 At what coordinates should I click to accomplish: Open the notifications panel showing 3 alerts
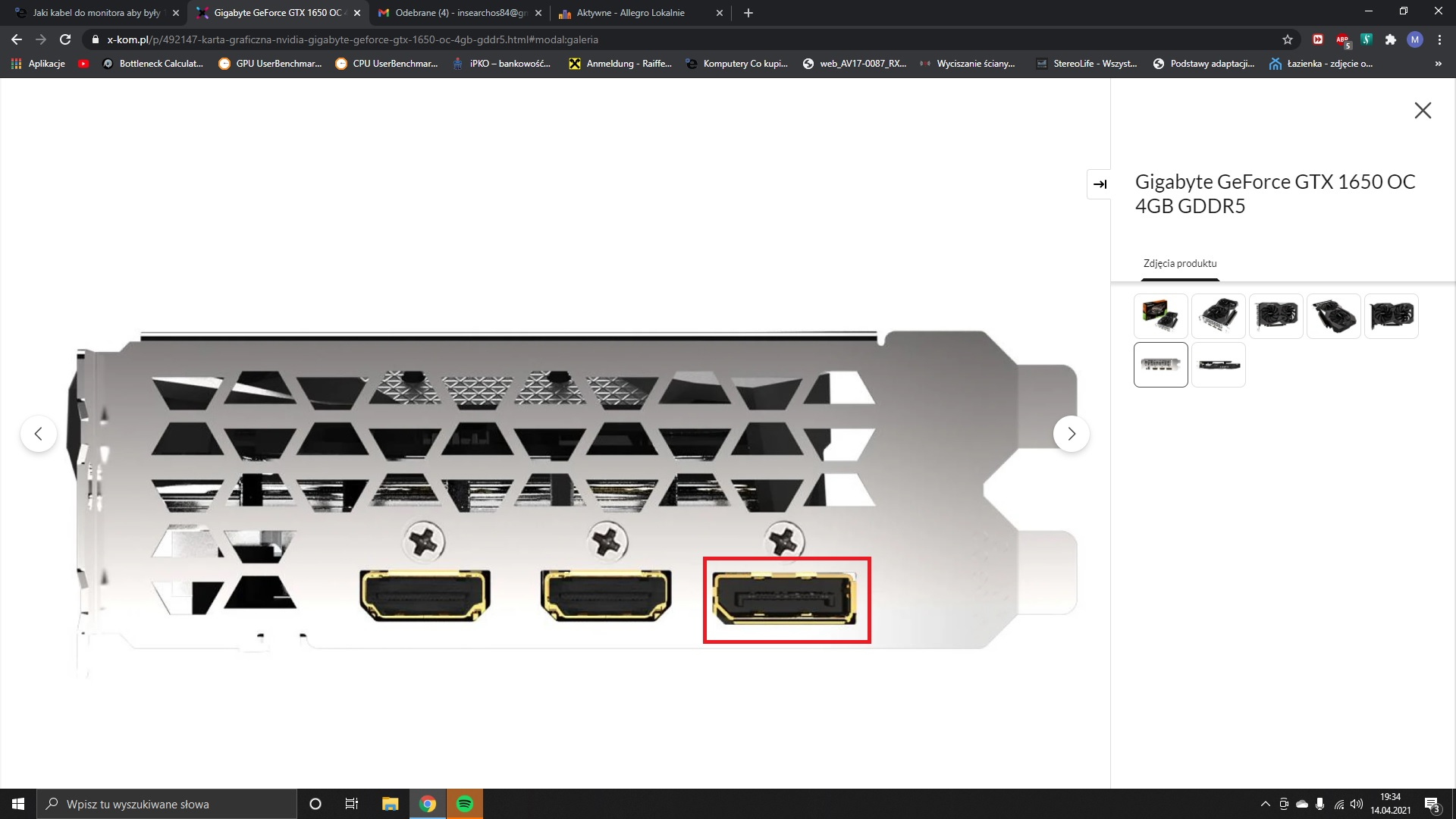(x=1432, y=804)
